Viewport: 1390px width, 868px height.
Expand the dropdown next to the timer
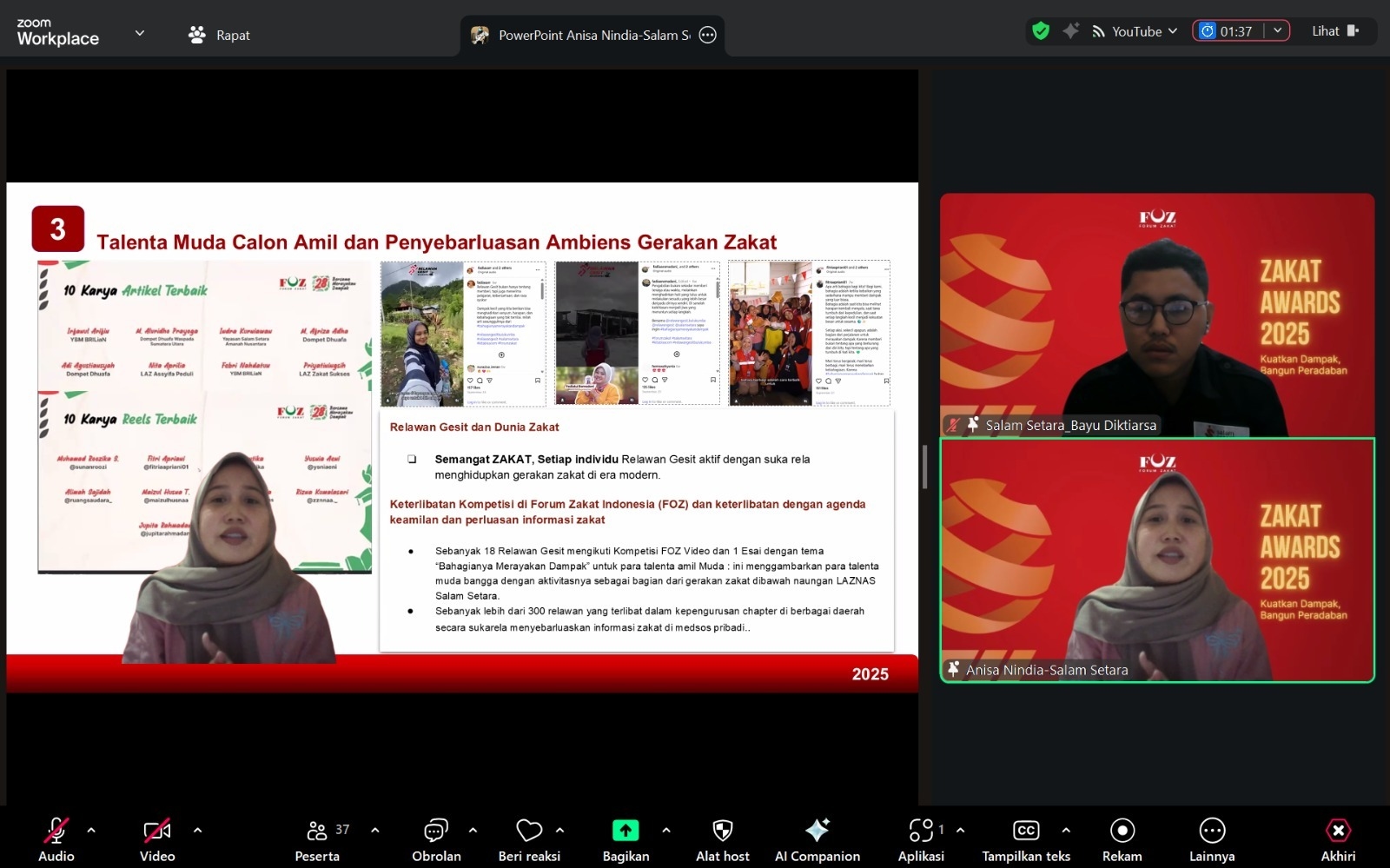pos(1277,31)
